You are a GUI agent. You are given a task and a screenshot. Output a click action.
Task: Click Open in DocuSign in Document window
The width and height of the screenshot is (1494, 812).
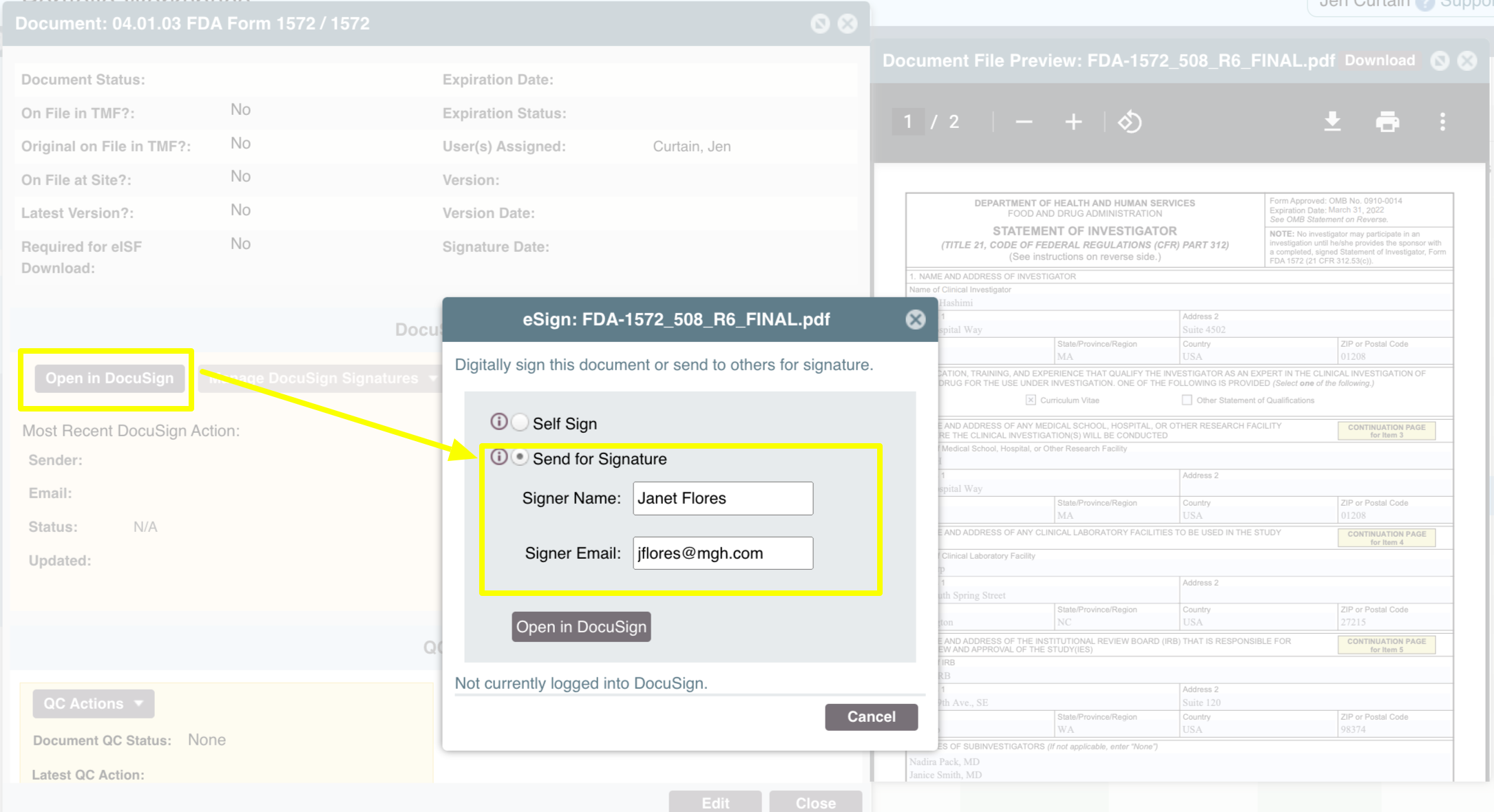tap(109, 378)
